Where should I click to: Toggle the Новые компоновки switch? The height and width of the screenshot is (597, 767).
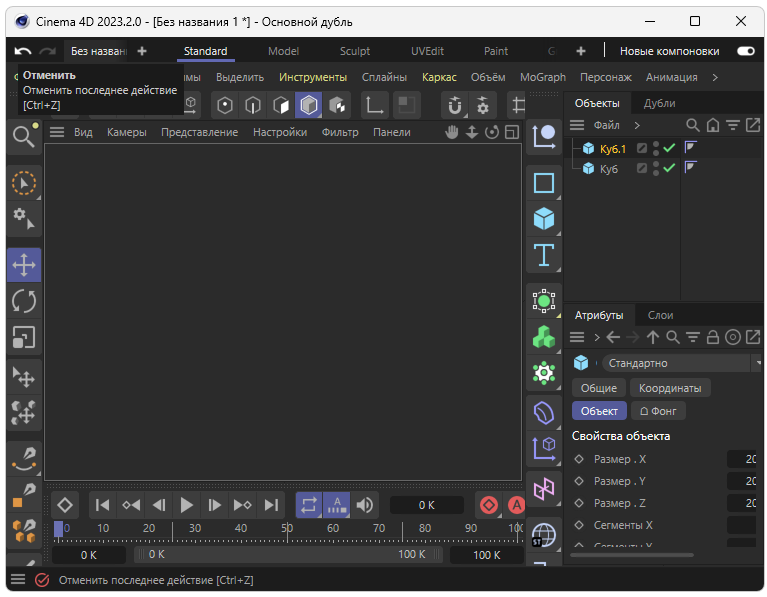click(746, 51)
